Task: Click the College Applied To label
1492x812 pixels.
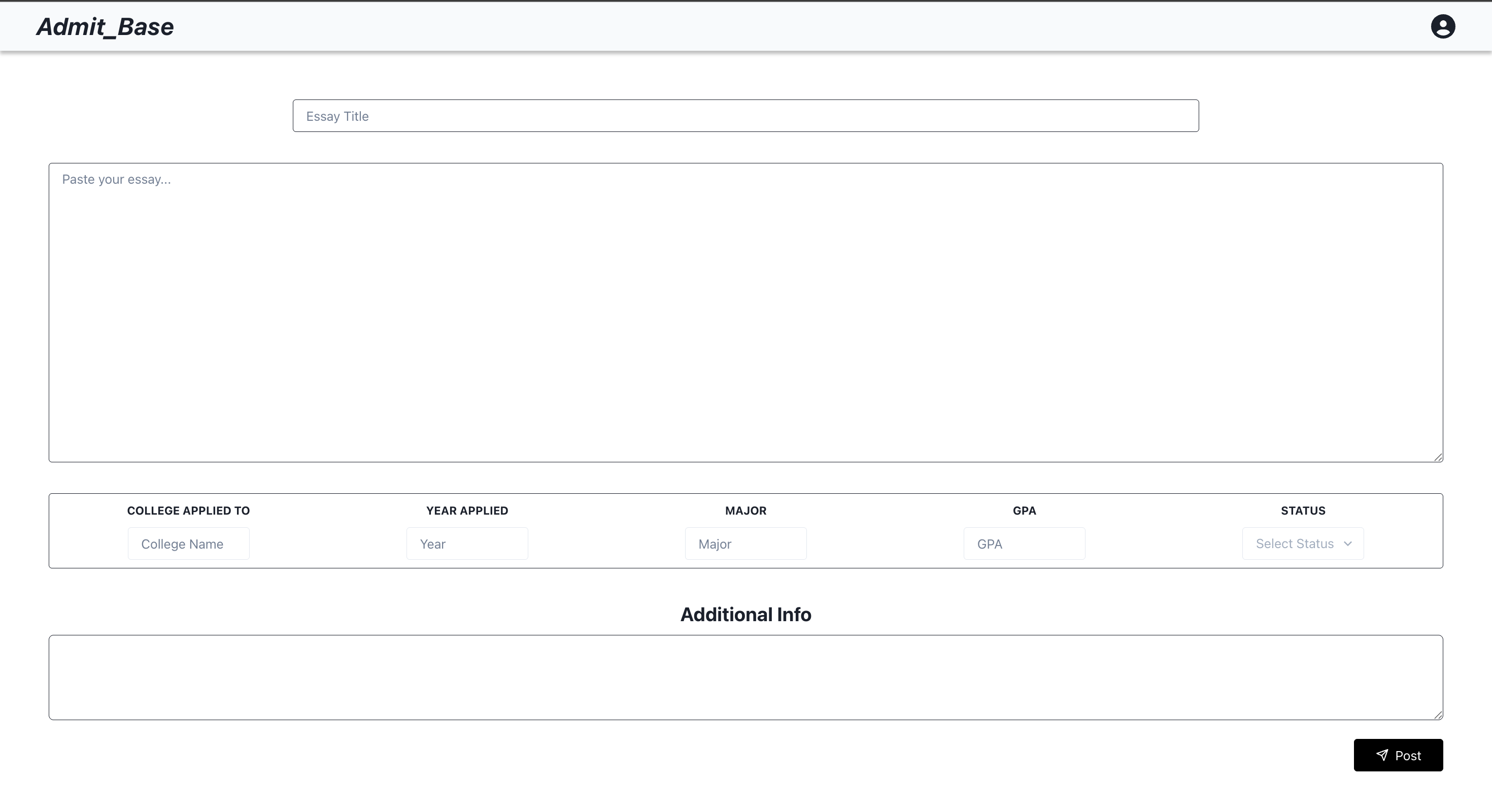Action: (x=188, y=510)
